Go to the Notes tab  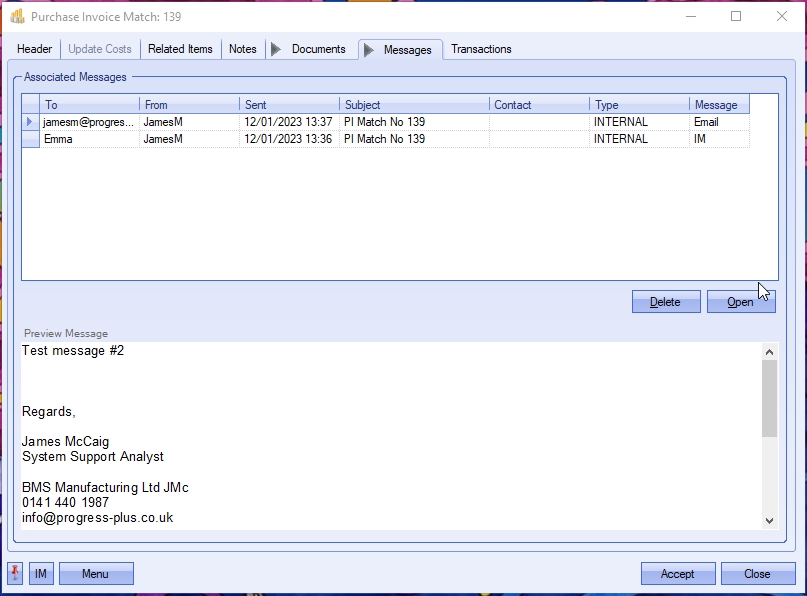[243, 49]
